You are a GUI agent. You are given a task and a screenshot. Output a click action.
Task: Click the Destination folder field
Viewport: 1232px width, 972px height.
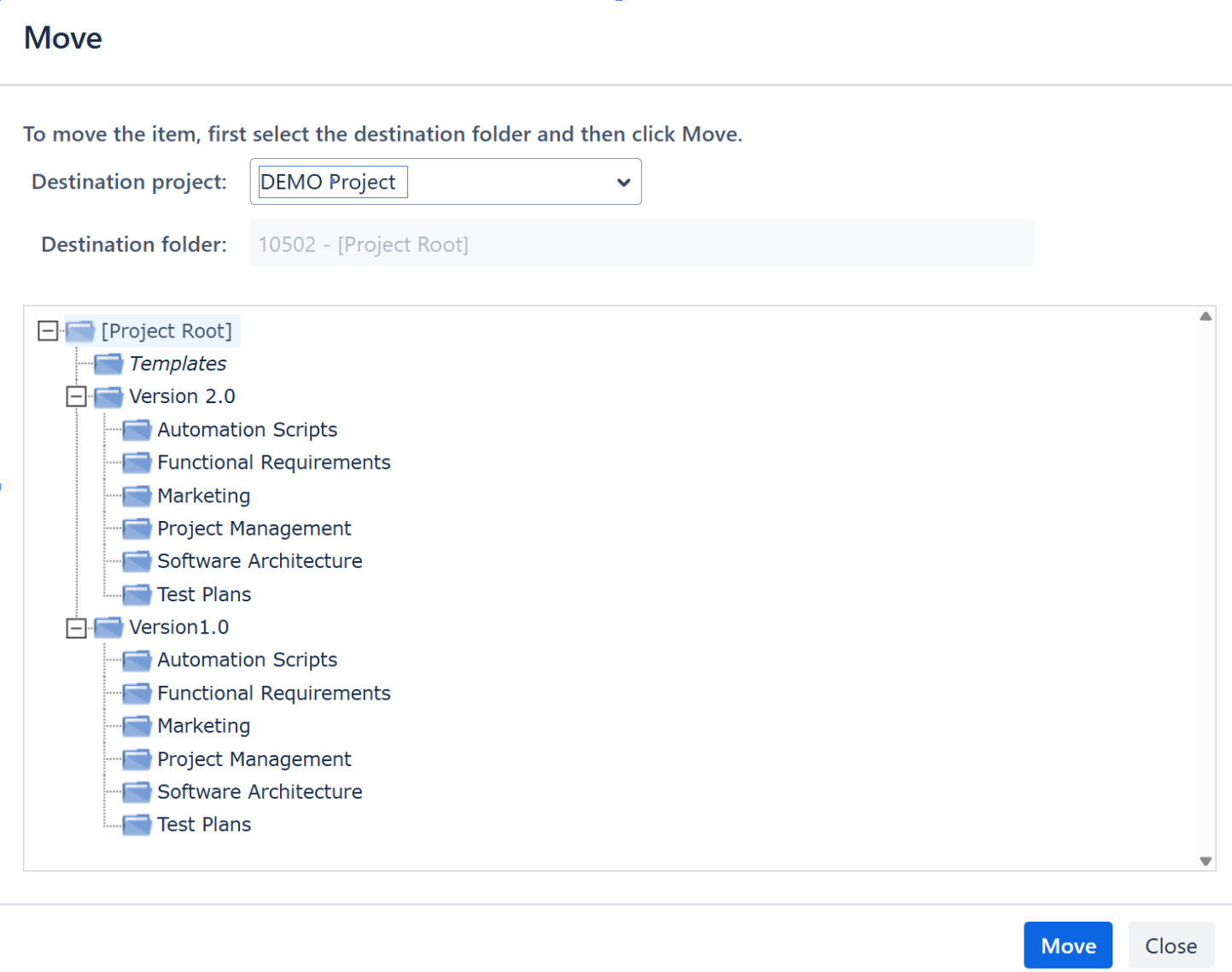[640, 244]
